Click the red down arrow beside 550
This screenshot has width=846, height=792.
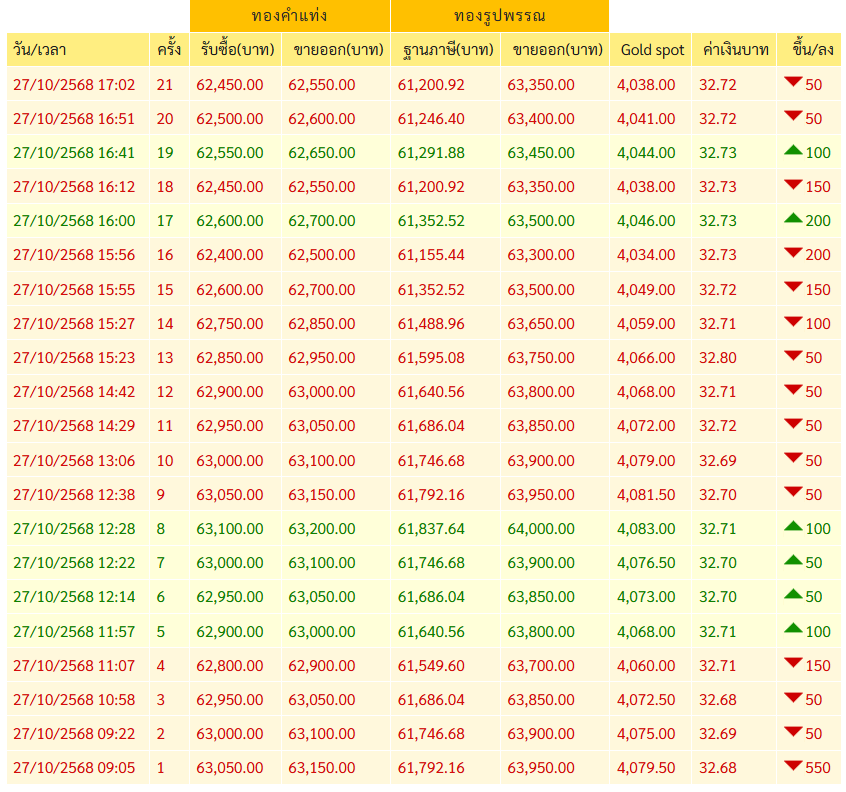tap(793, 766)
